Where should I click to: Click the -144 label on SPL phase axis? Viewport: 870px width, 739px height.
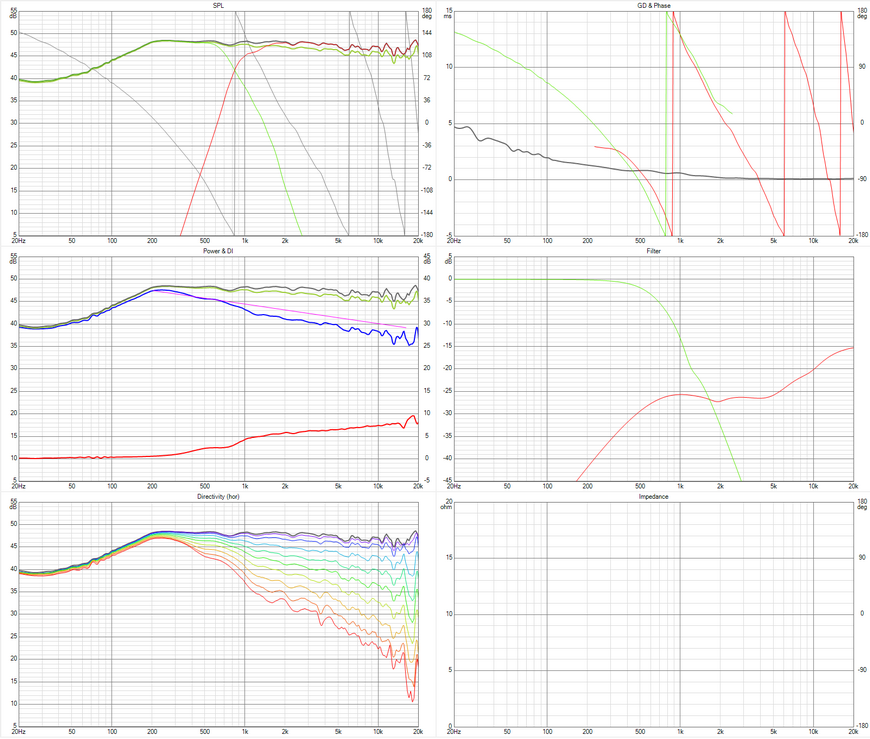(426, 212)
